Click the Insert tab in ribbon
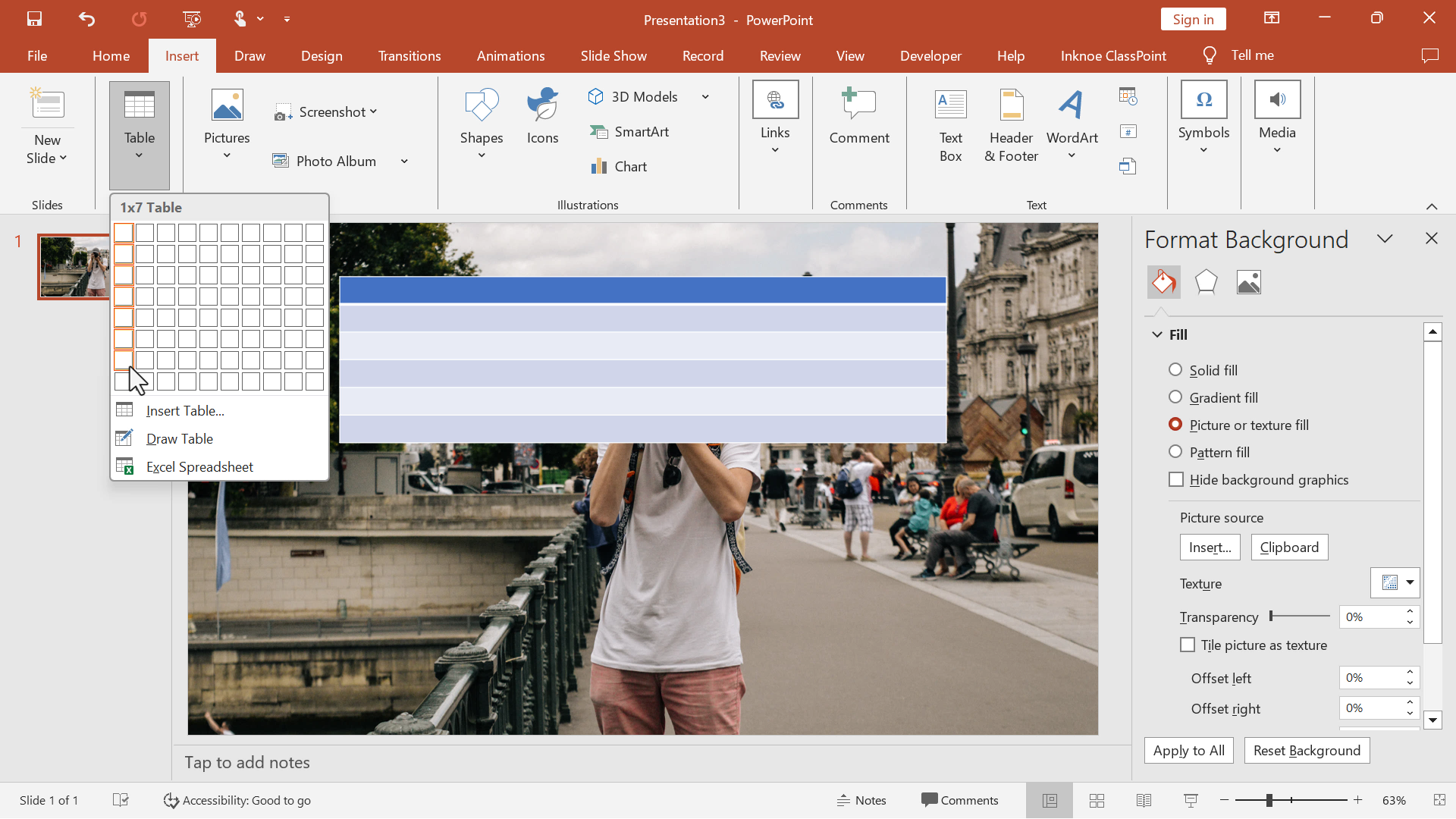Image resolution: width=1456 pixels, height=819 pixels. click(182, 55)
